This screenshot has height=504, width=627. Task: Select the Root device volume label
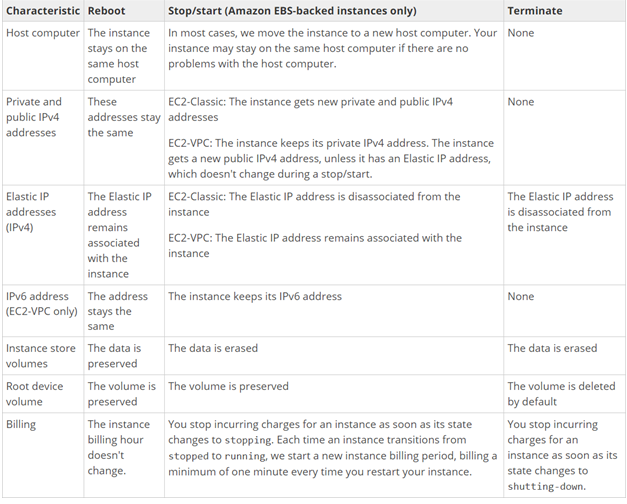tap(34, 394)
